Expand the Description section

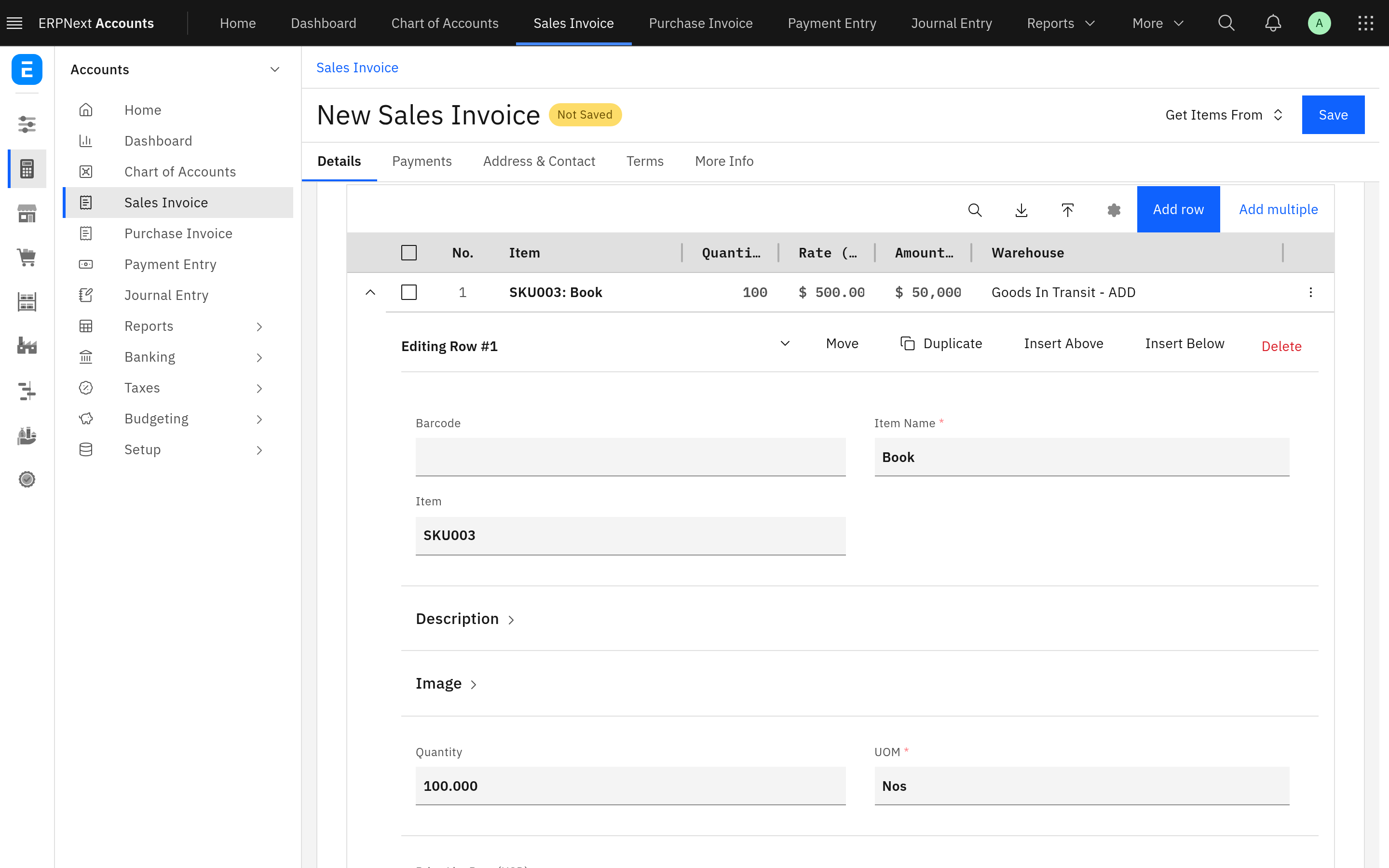click(464, 619)
